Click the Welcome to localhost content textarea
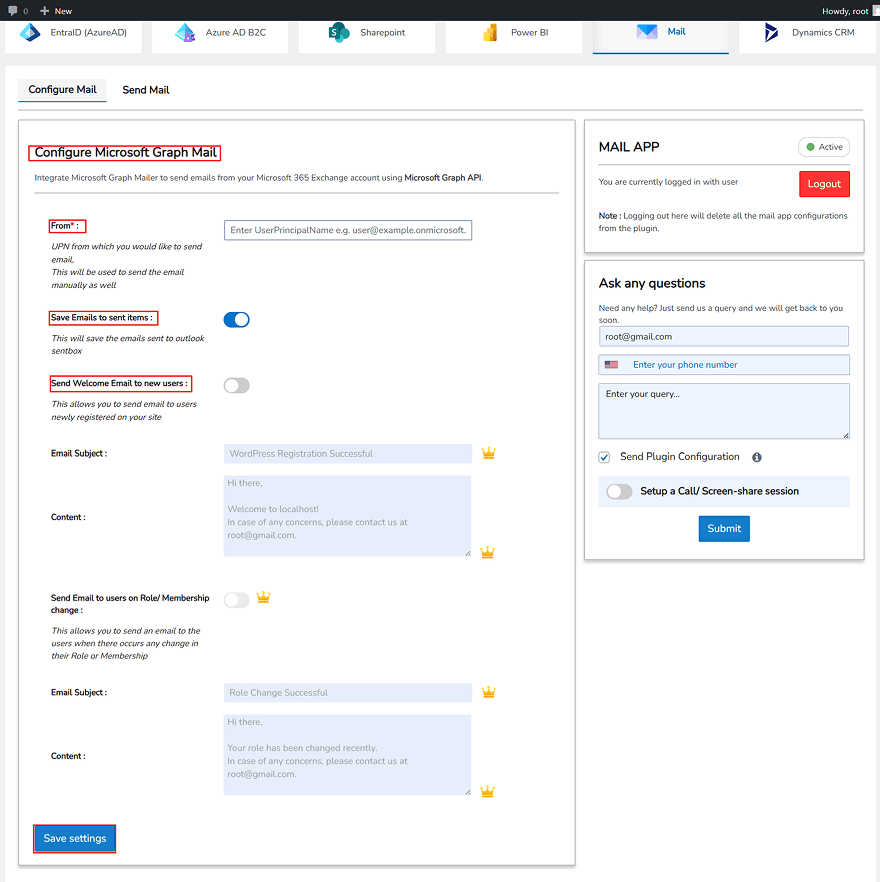 [x=347, y=516]
